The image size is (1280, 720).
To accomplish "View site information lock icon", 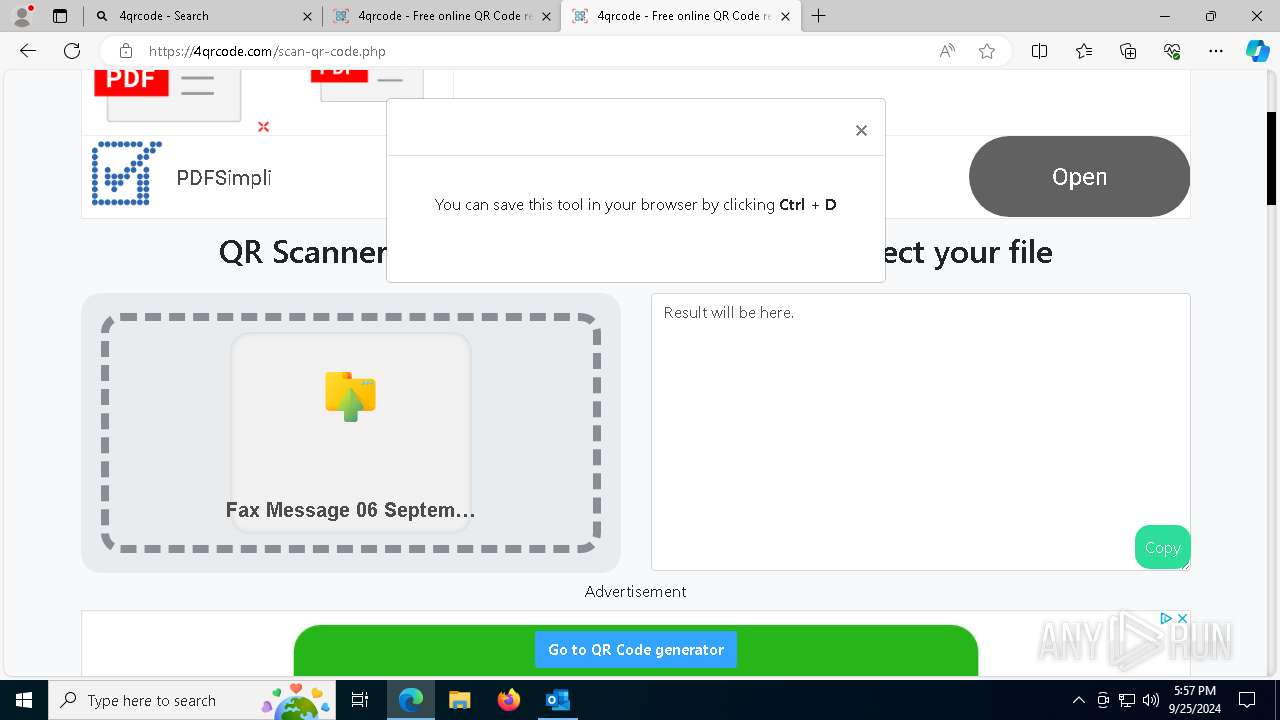I will pos(126,51).
